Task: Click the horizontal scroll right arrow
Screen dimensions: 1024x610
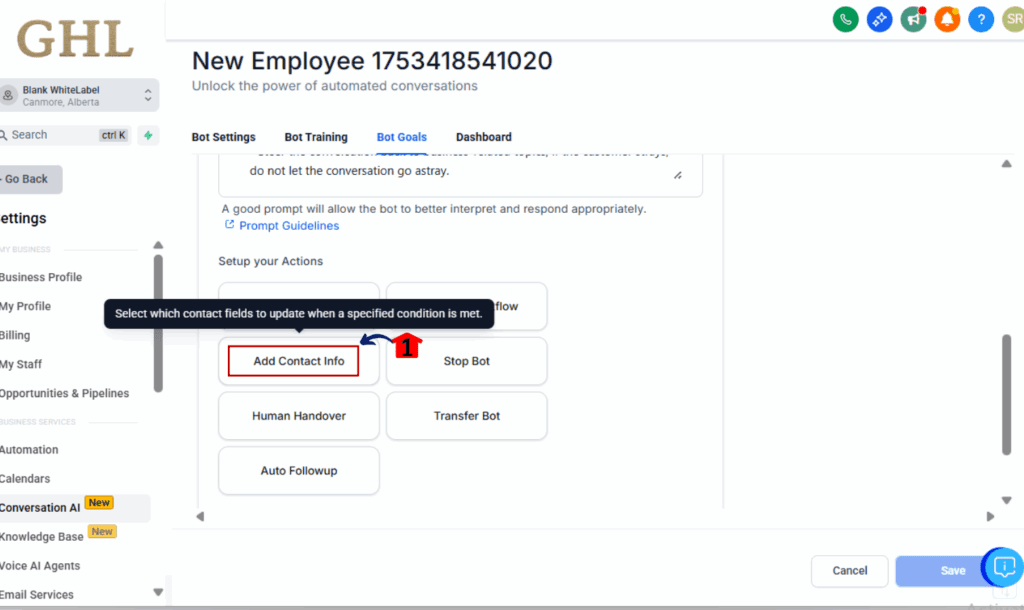Action: click(x=990, y=517)
